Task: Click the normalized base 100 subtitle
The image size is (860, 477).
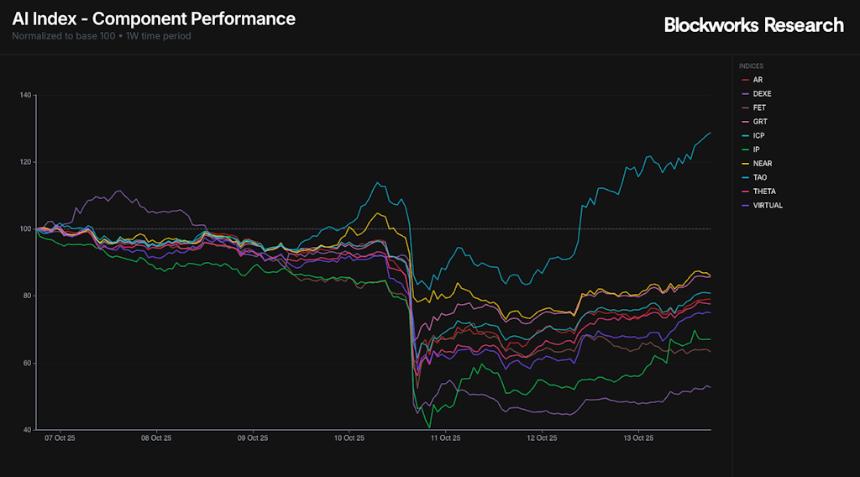Action: point(101,37)
